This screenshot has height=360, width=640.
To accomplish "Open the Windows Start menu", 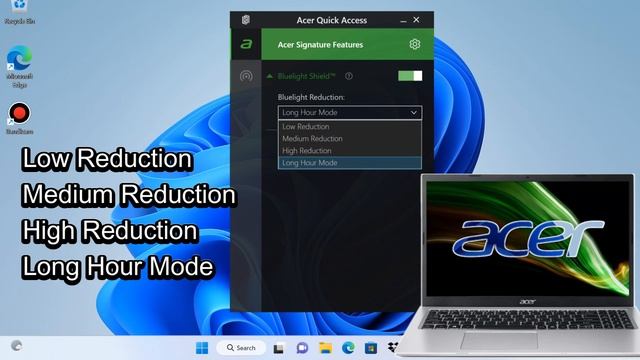I will [x=202, y=348].
